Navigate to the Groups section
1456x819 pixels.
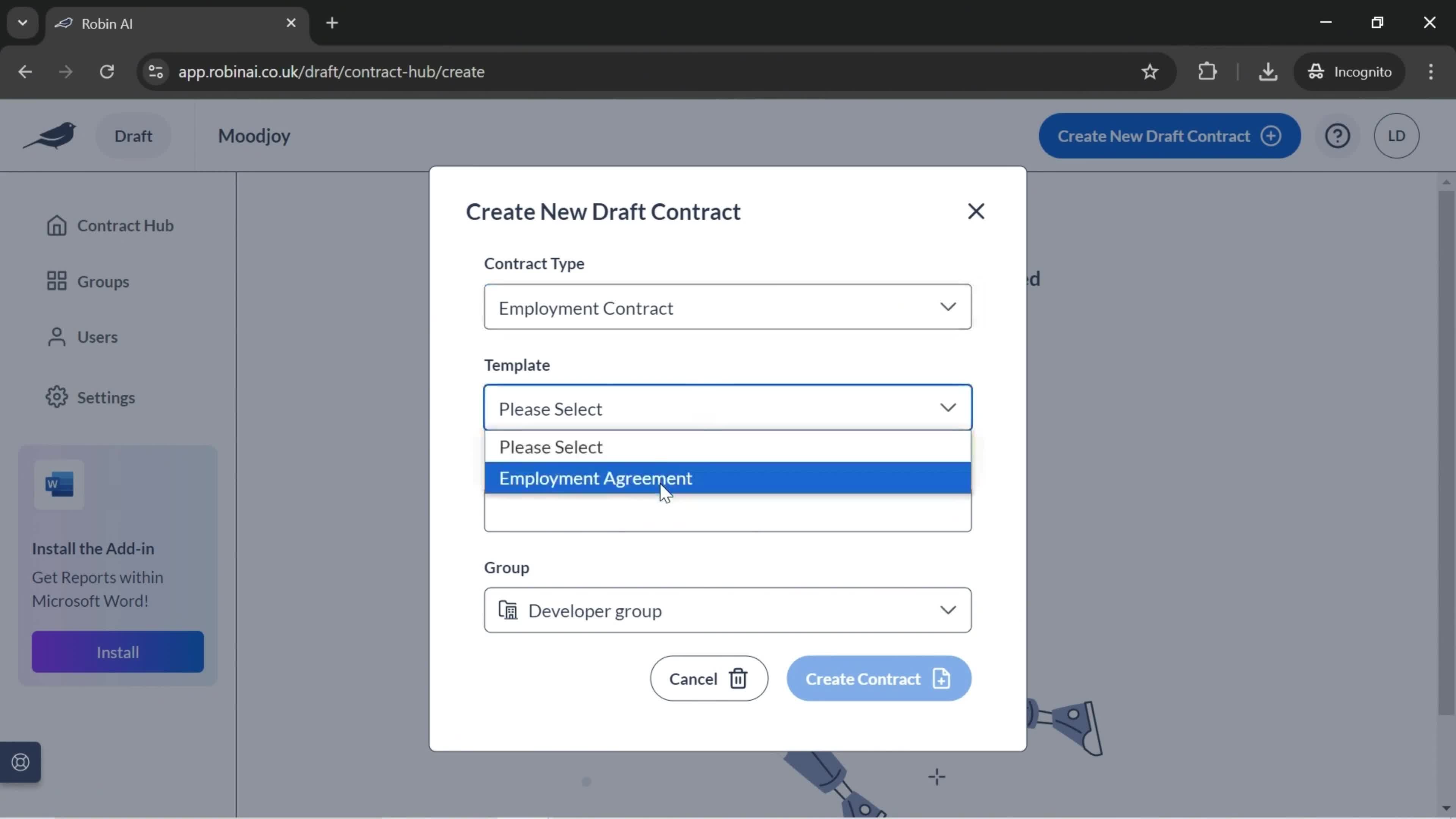tap(103, 281)
